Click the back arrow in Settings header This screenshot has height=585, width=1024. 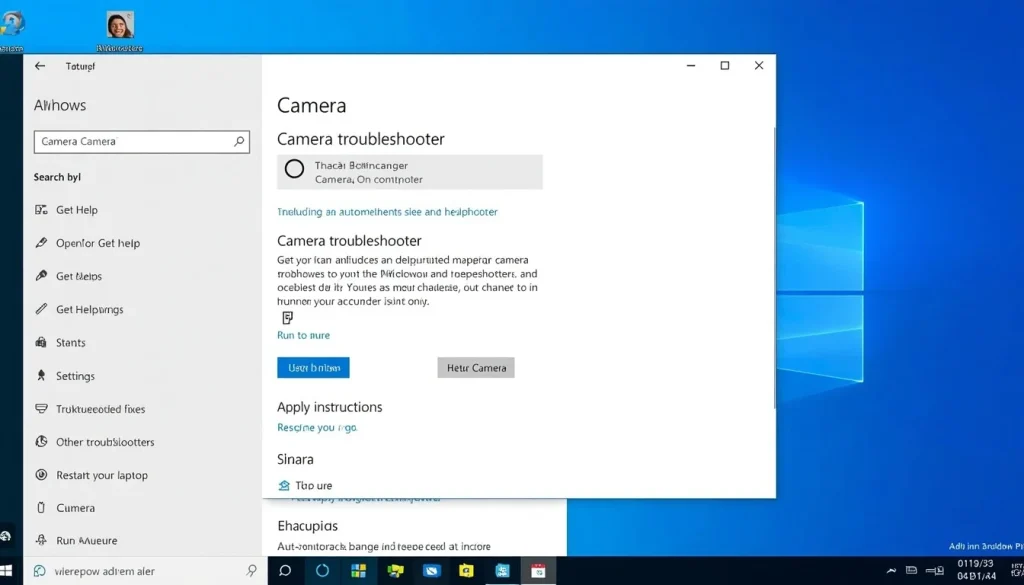click(40, 66)
